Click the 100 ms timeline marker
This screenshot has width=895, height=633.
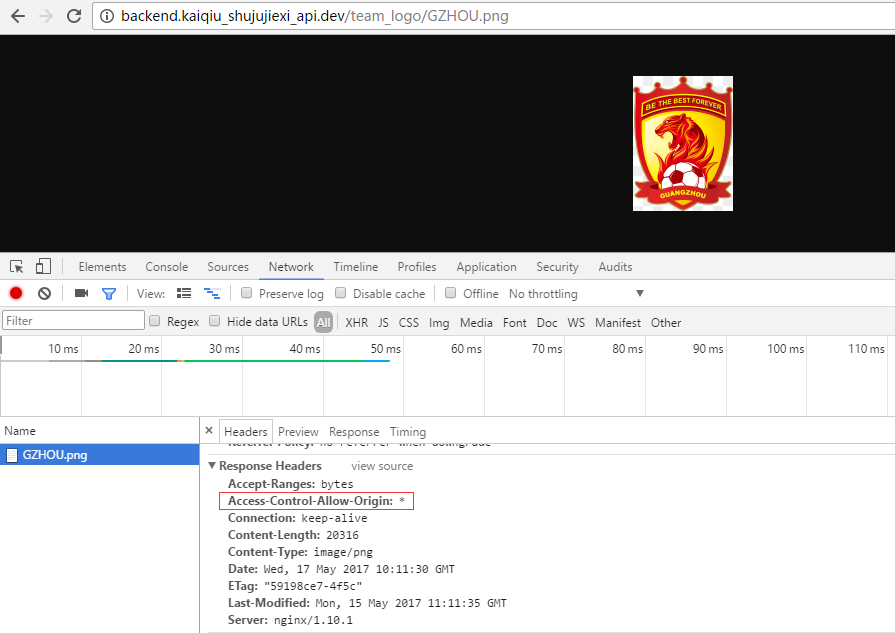(x=785, y=348)
